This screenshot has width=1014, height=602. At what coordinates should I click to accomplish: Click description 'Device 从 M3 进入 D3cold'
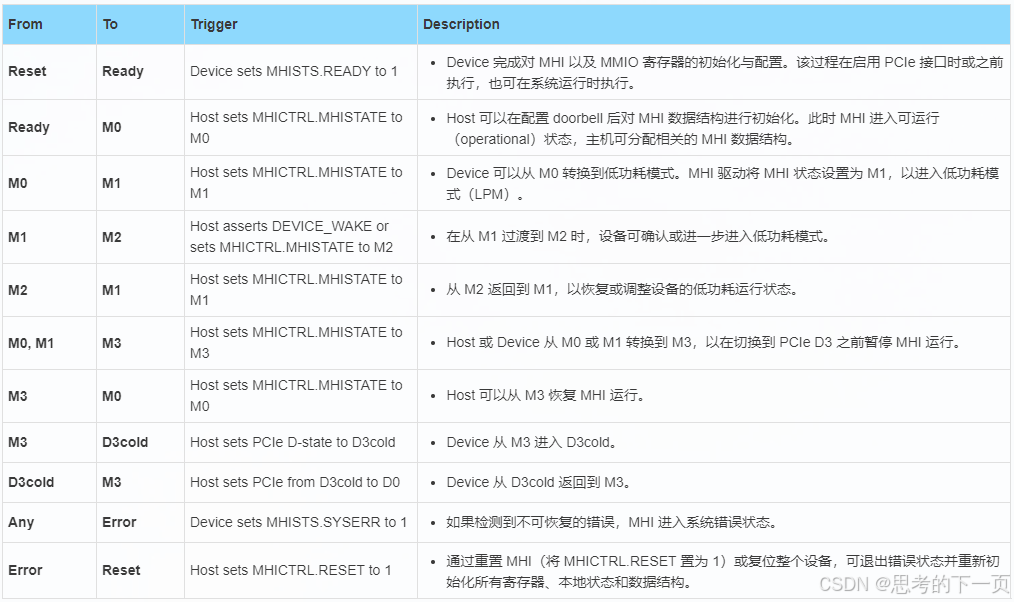point(530,442)
